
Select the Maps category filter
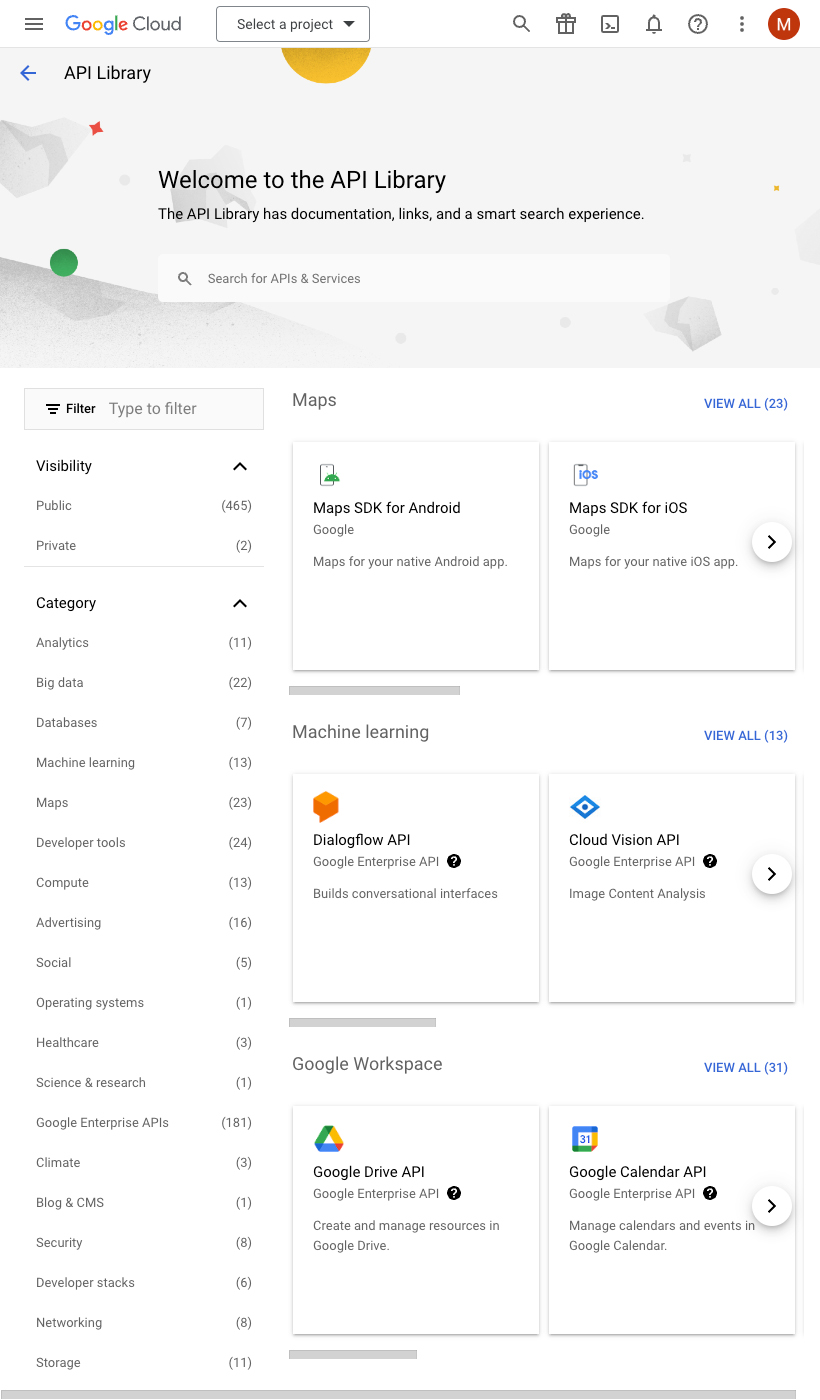[x=144, y=803]
